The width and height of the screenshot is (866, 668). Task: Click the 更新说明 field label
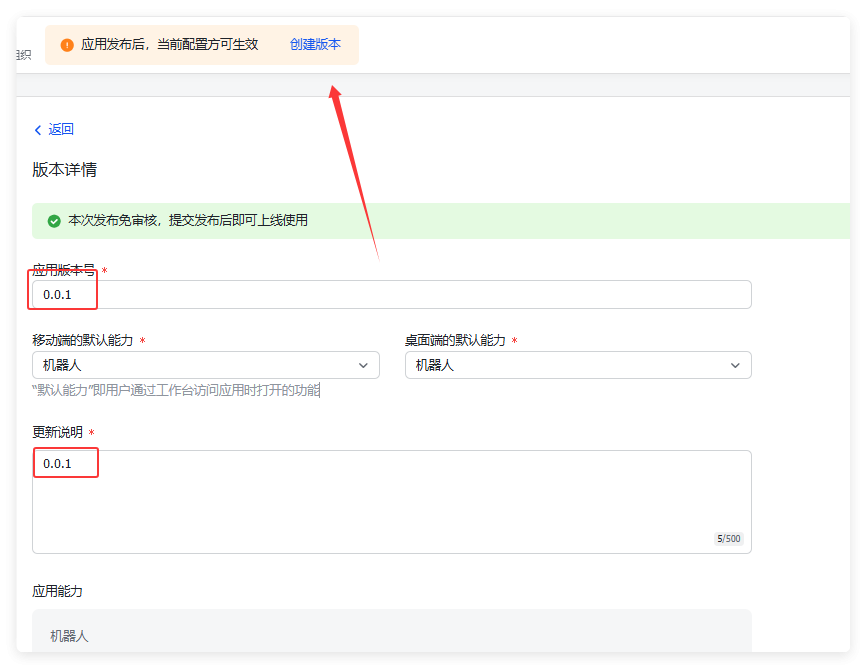click(57, 433)
